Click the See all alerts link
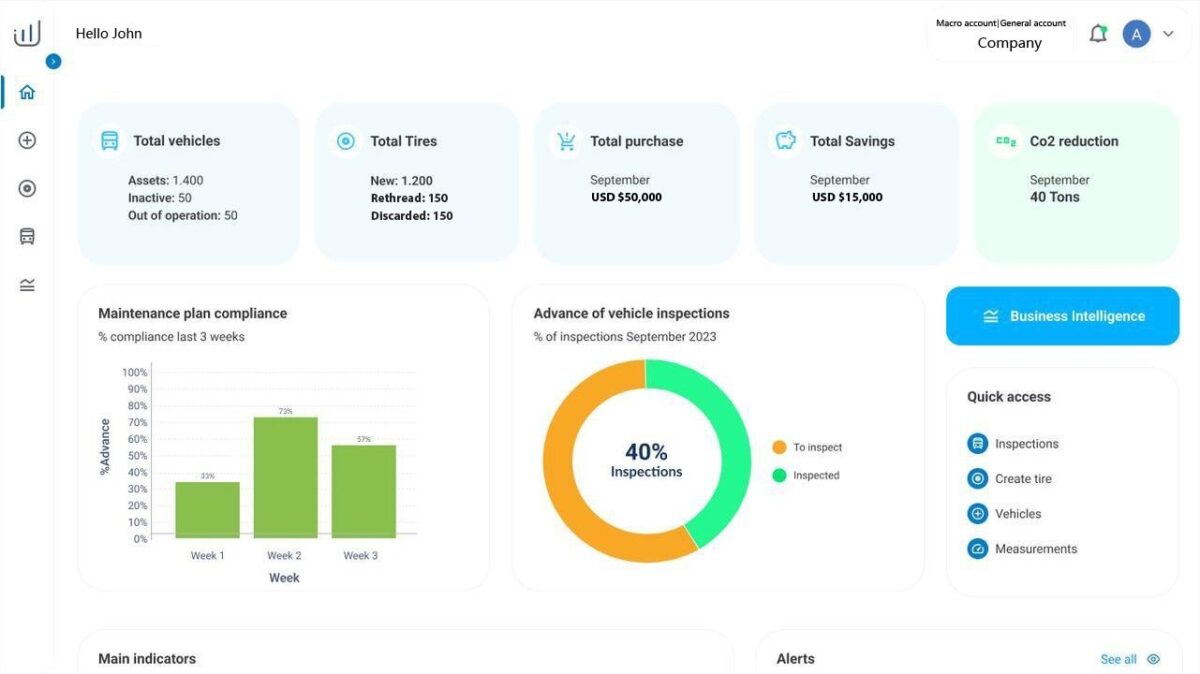 pyautogui.click(x=1118, y=659)
